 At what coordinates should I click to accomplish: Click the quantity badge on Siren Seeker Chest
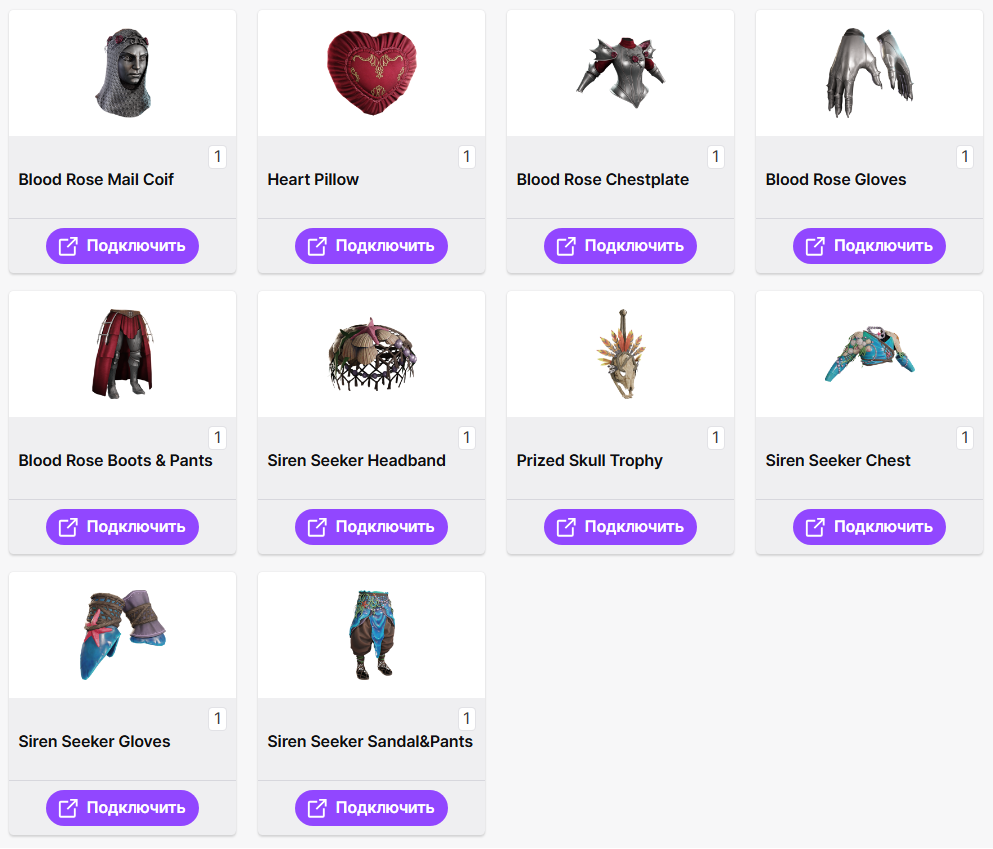[965, 437]
